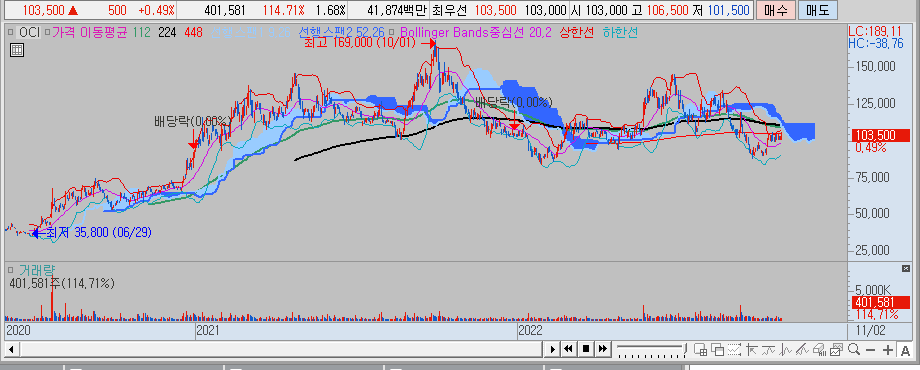Open the data grid table icon
920x370 pixels.
coord(17,50)
